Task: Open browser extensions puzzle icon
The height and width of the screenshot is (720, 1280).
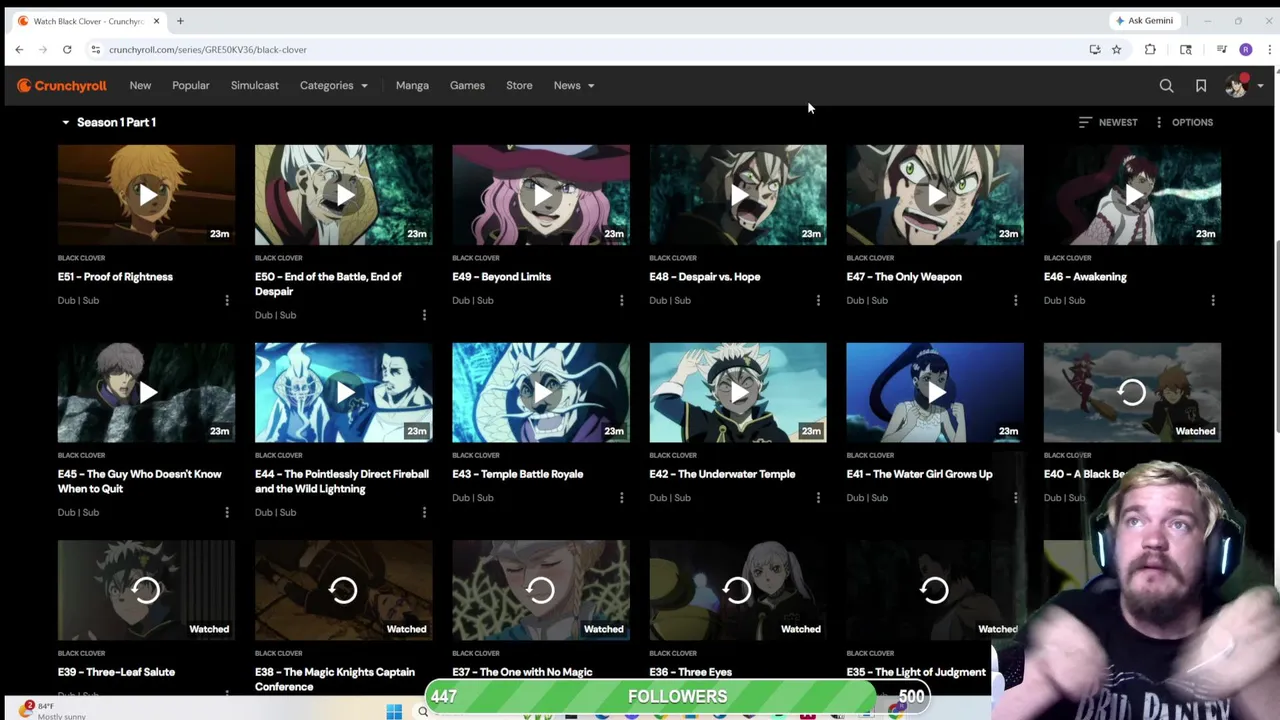Action: [x=1150, y=49]
